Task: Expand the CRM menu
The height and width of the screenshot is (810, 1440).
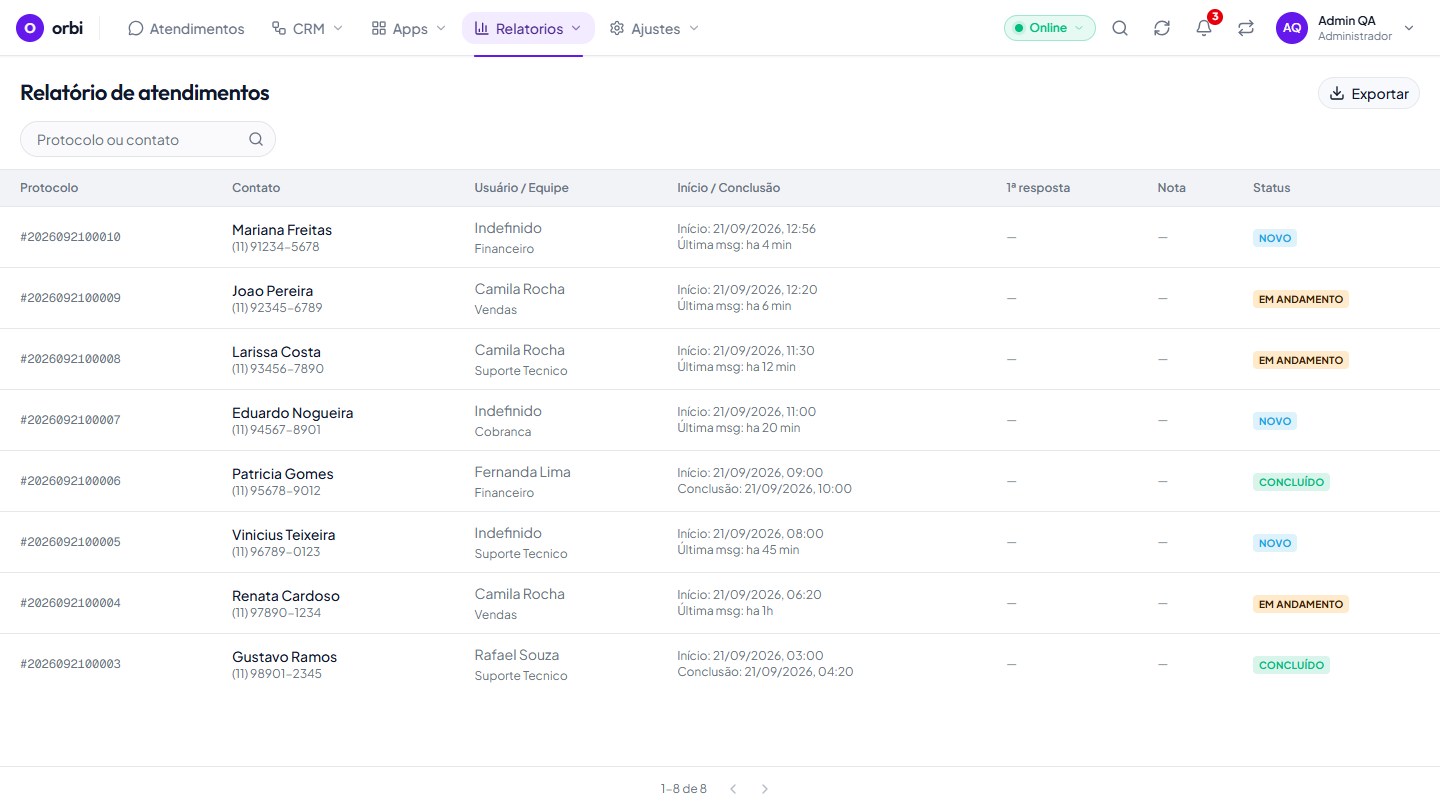Action: pyautogui.click(x=307, y=28)
